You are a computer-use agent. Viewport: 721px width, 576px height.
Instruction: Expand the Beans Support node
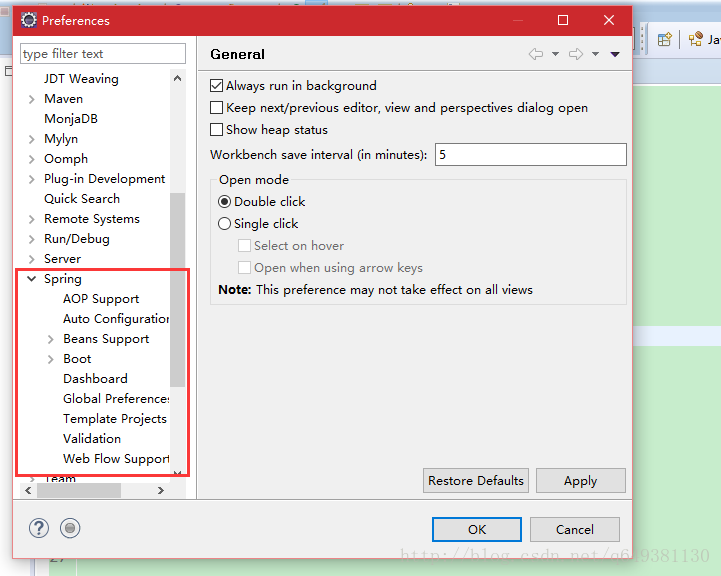click(51, 339)
